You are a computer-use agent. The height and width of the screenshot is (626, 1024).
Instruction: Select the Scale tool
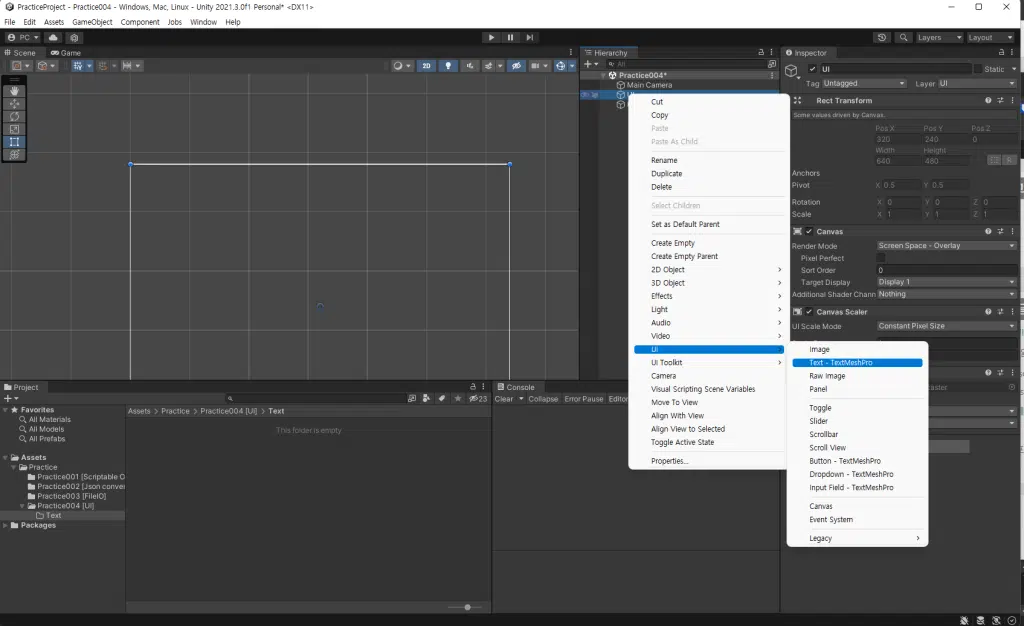[x=14, y=129]
